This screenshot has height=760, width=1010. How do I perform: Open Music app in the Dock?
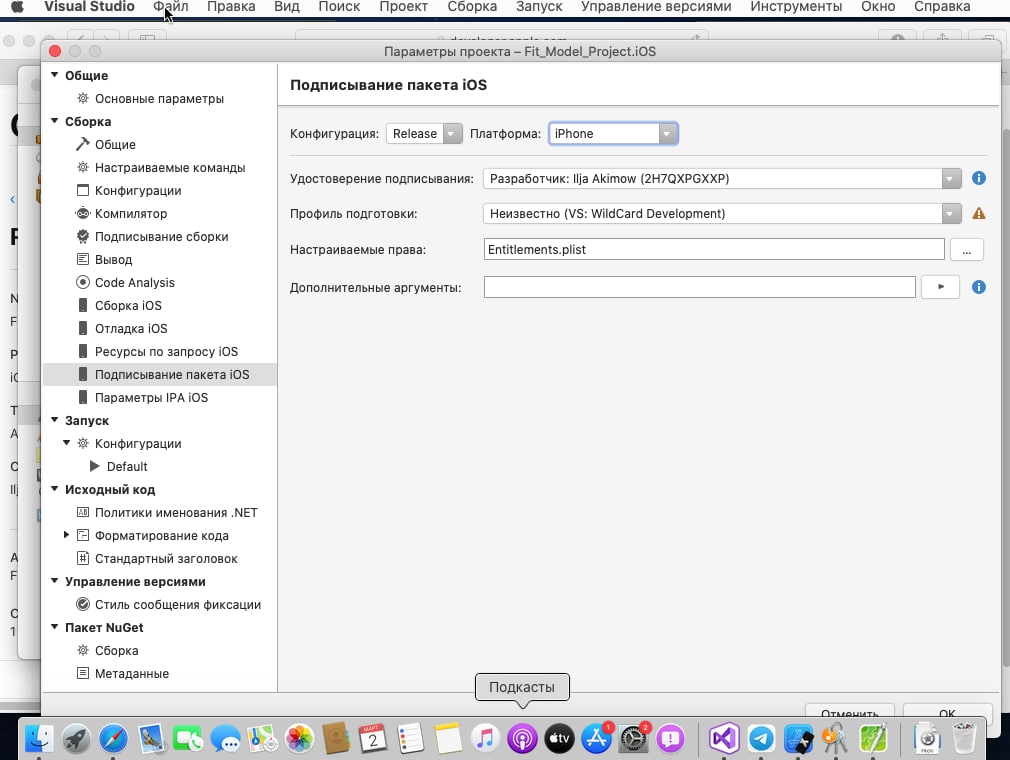[x=484, y=738]
